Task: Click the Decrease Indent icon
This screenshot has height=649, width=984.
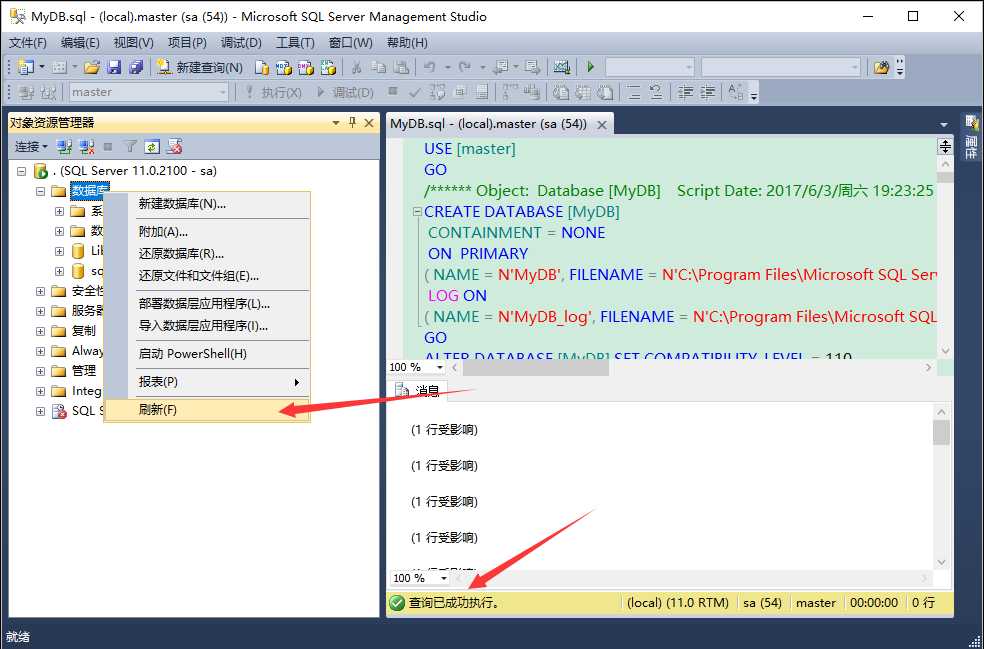Action: click(685, 92)
